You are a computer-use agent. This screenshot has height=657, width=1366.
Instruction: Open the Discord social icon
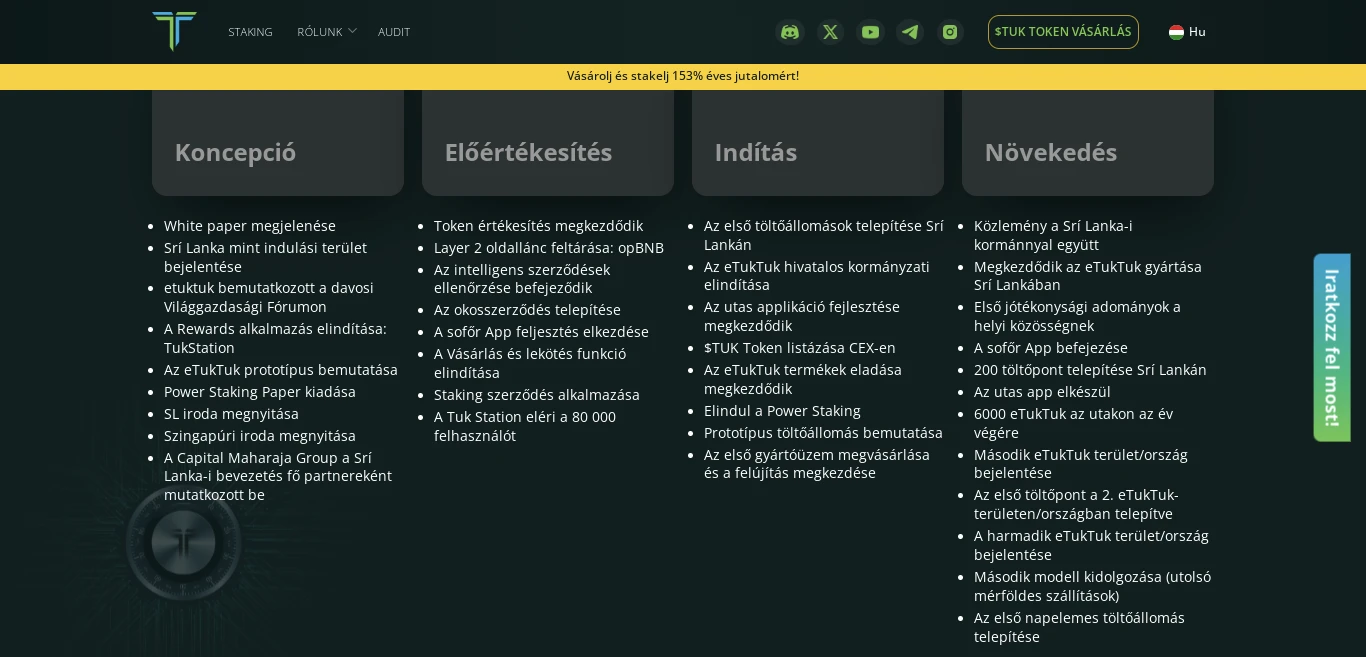790,32
